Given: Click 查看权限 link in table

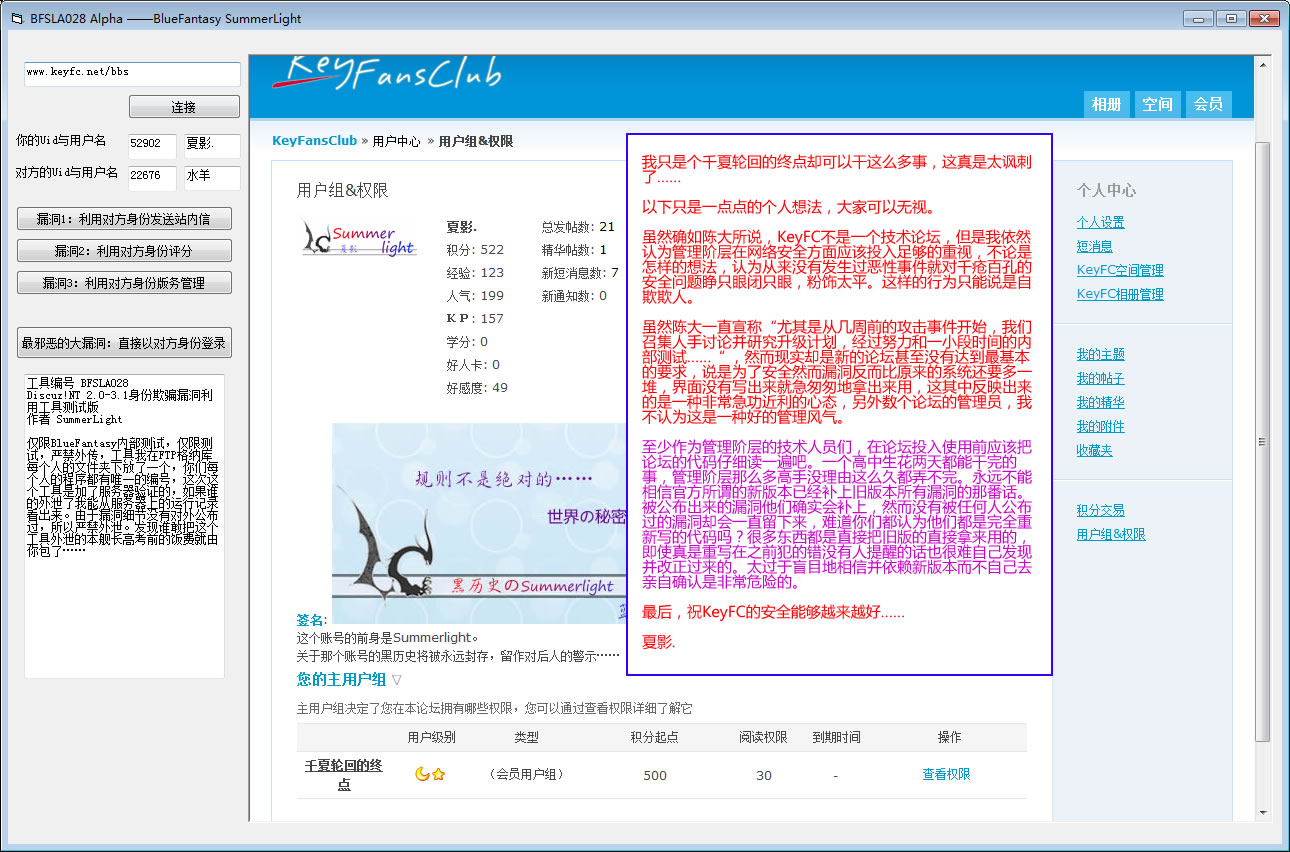Looking at the screenshot, I should point(946,774).
